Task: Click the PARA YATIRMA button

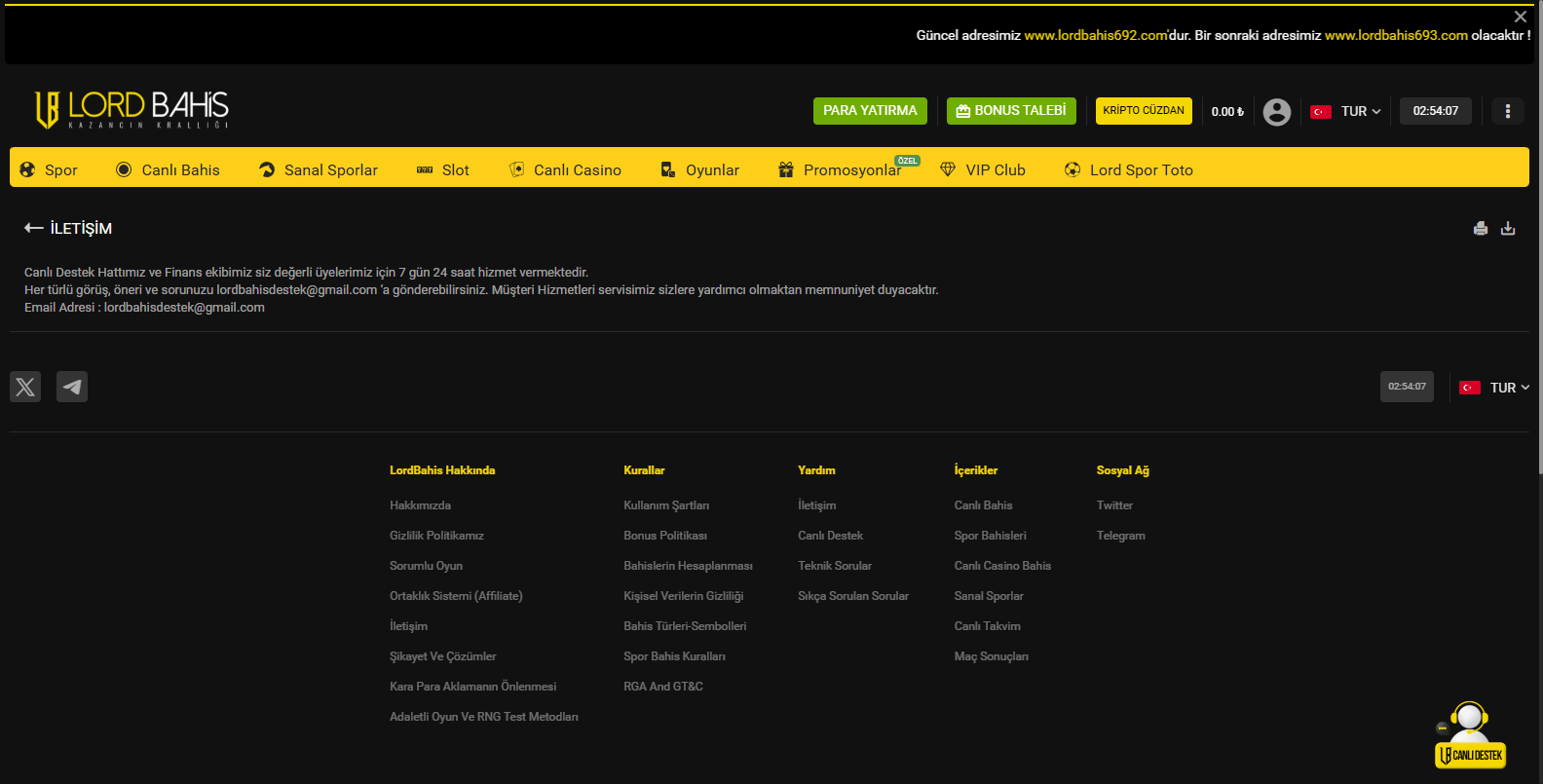Action: point(870,111)
